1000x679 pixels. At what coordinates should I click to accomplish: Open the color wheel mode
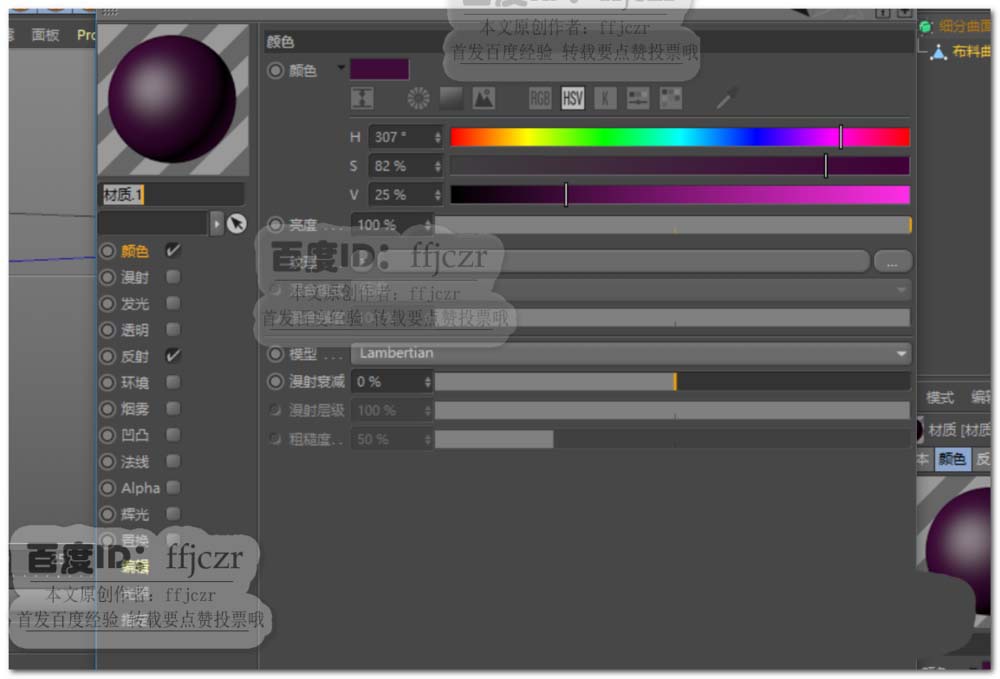point(418,98)
